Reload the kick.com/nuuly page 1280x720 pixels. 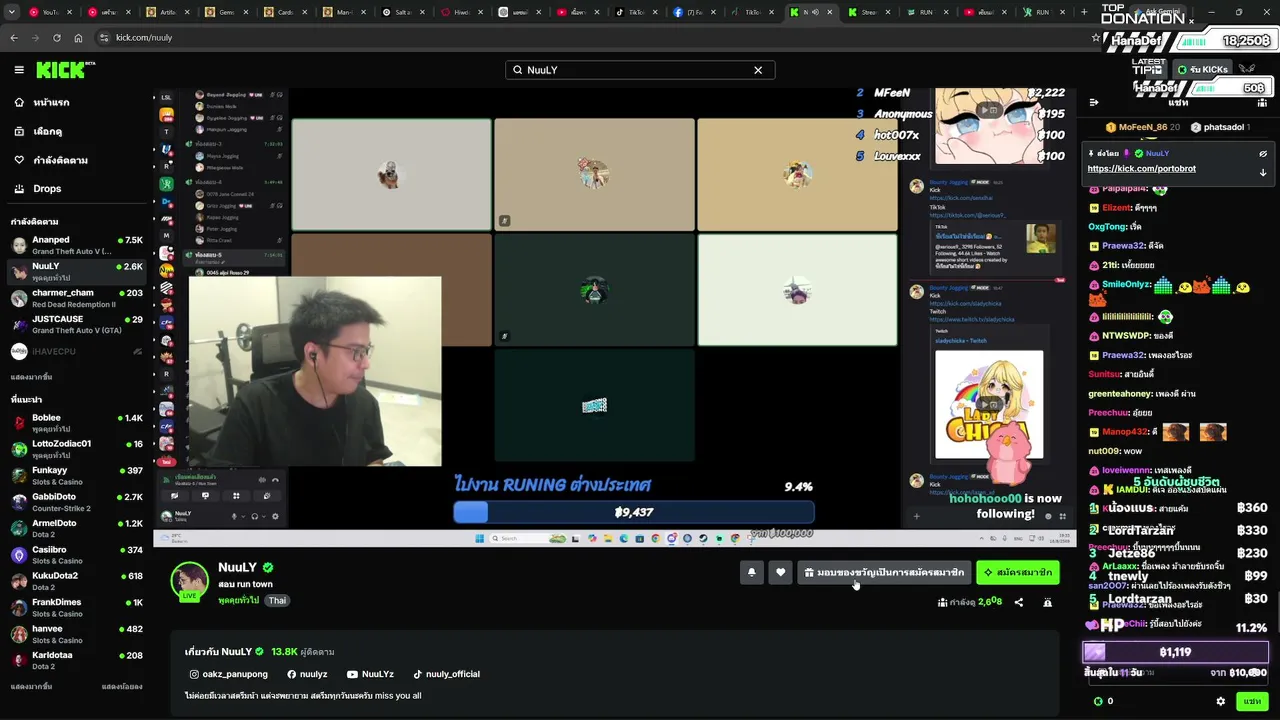tap(57, 38)
